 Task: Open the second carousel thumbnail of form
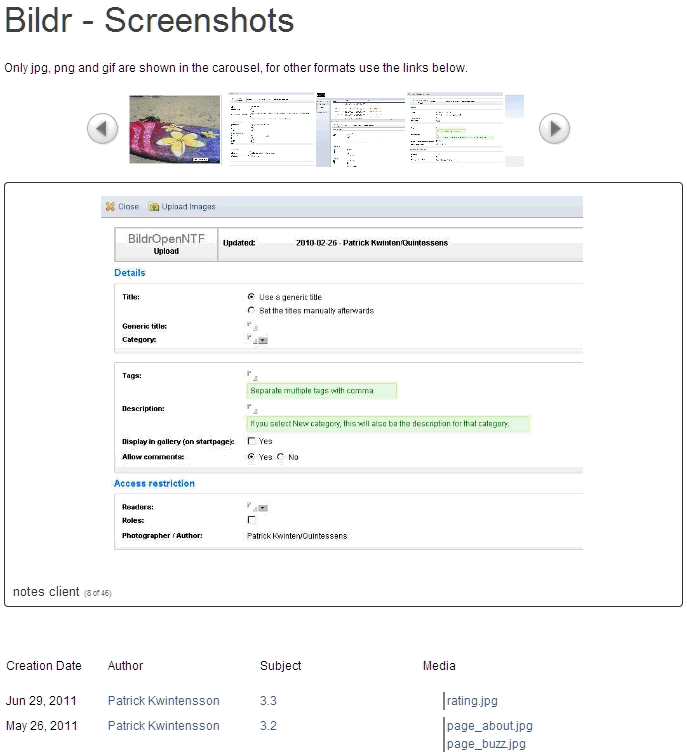[x=271, y=129]
